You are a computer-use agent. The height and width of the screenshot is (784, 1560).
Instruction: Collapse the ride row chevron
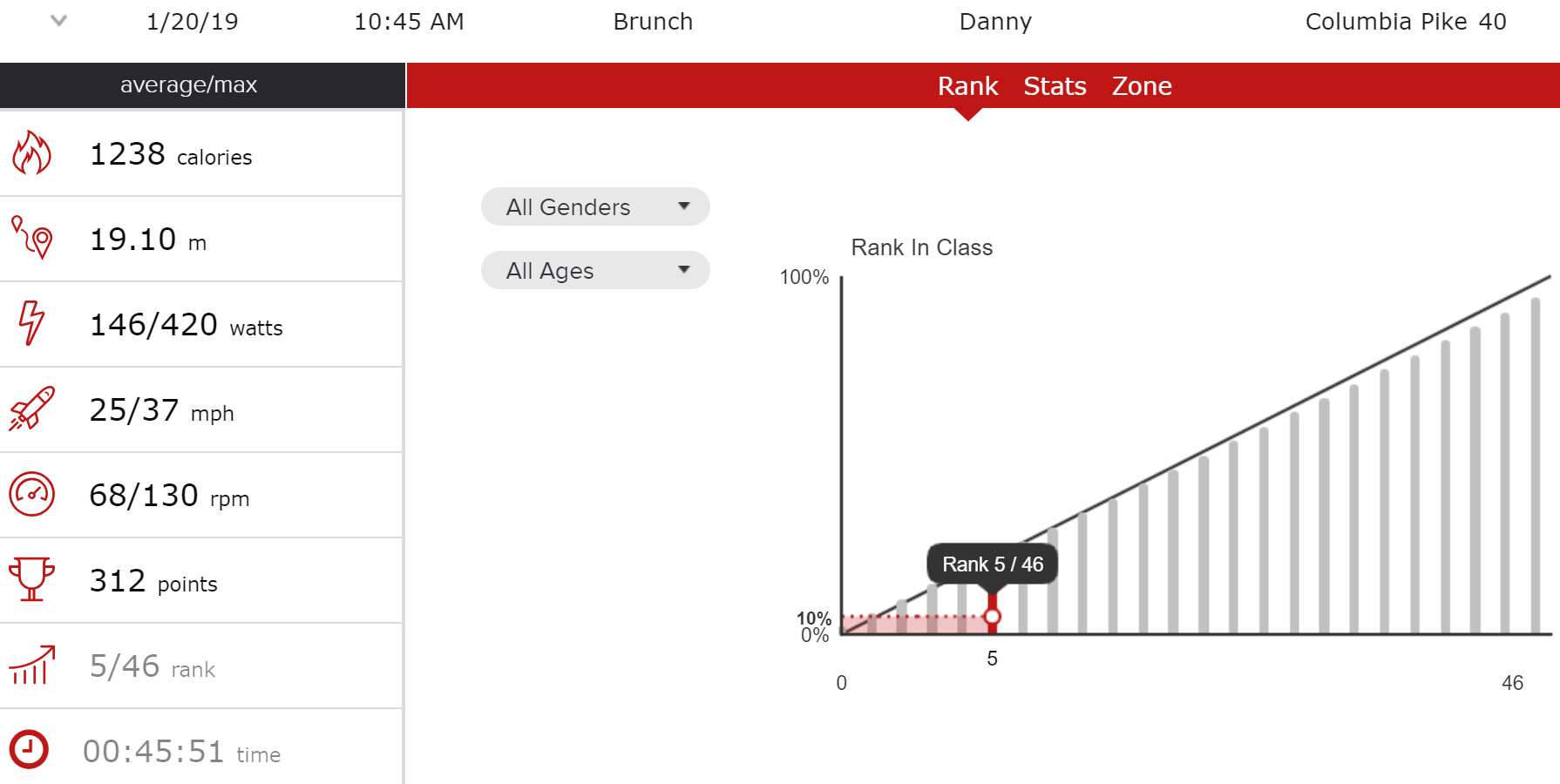[58, 21]
